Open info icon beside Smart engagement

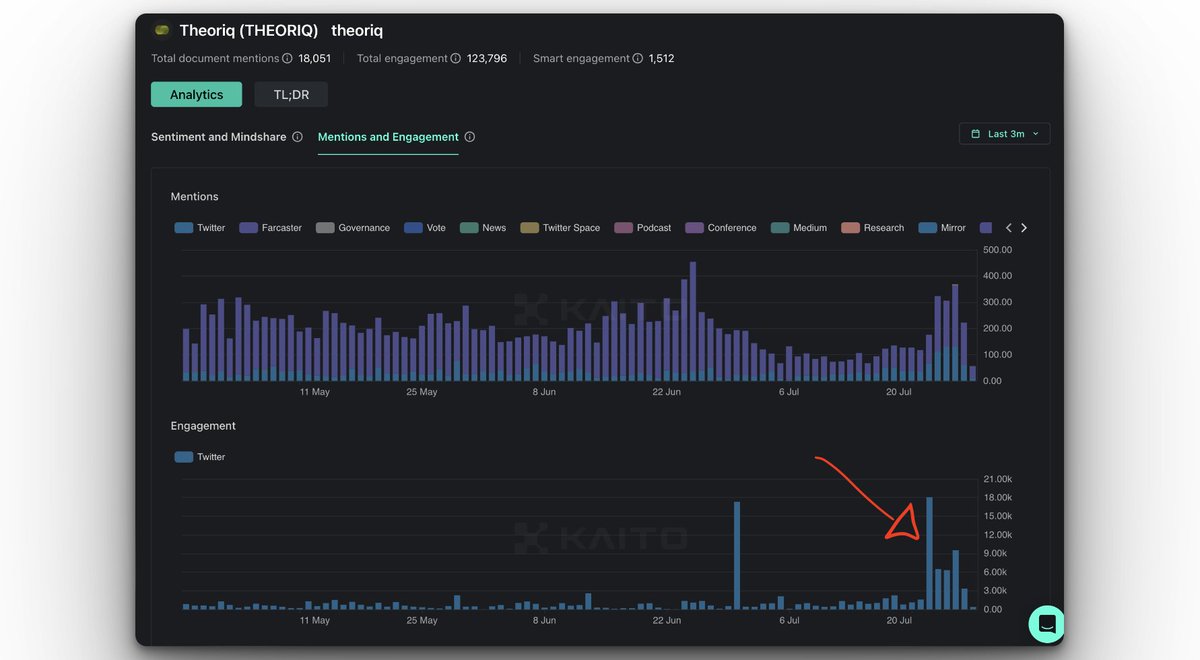click(638, 59)
